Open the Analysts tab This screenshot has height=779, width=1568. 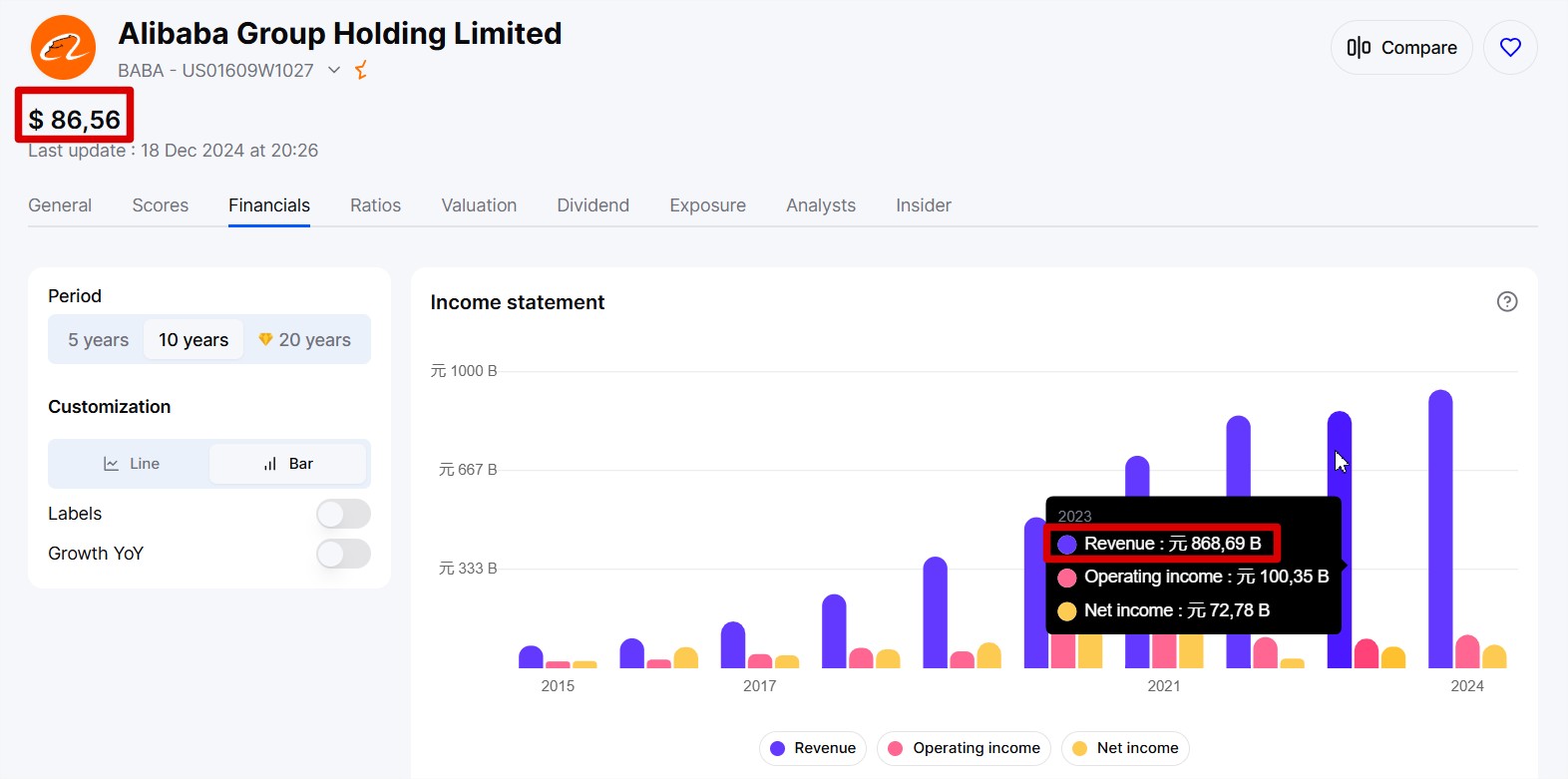pyautogui.click(x=821, y=205)
